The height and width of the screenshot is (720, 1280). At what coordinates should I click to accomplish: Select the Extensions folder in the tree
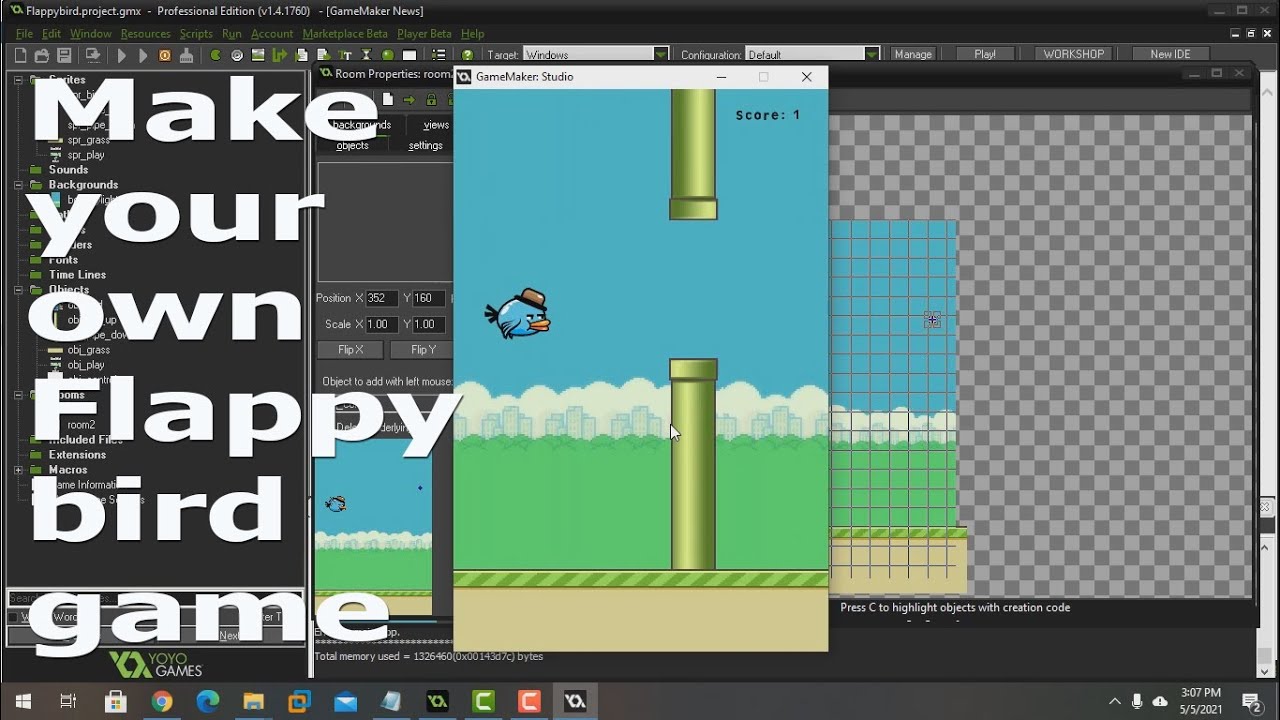coord(77,455)
